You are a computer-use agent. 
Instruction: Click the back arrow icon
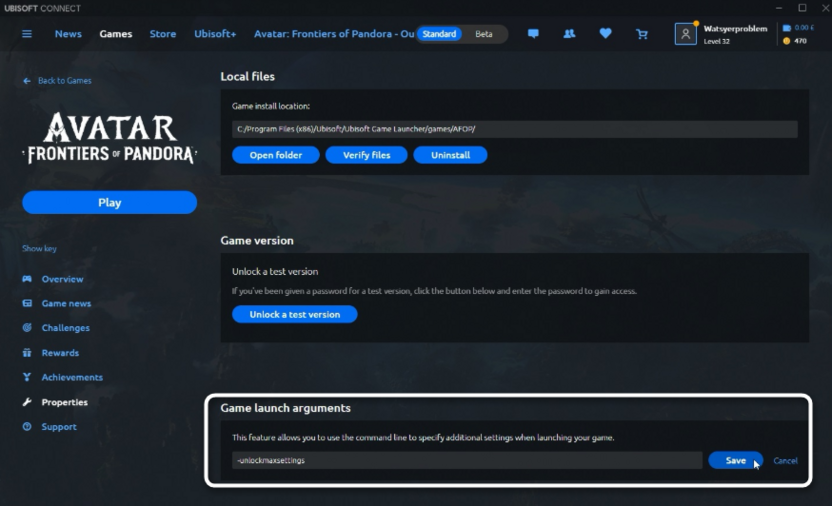[27, 81]
